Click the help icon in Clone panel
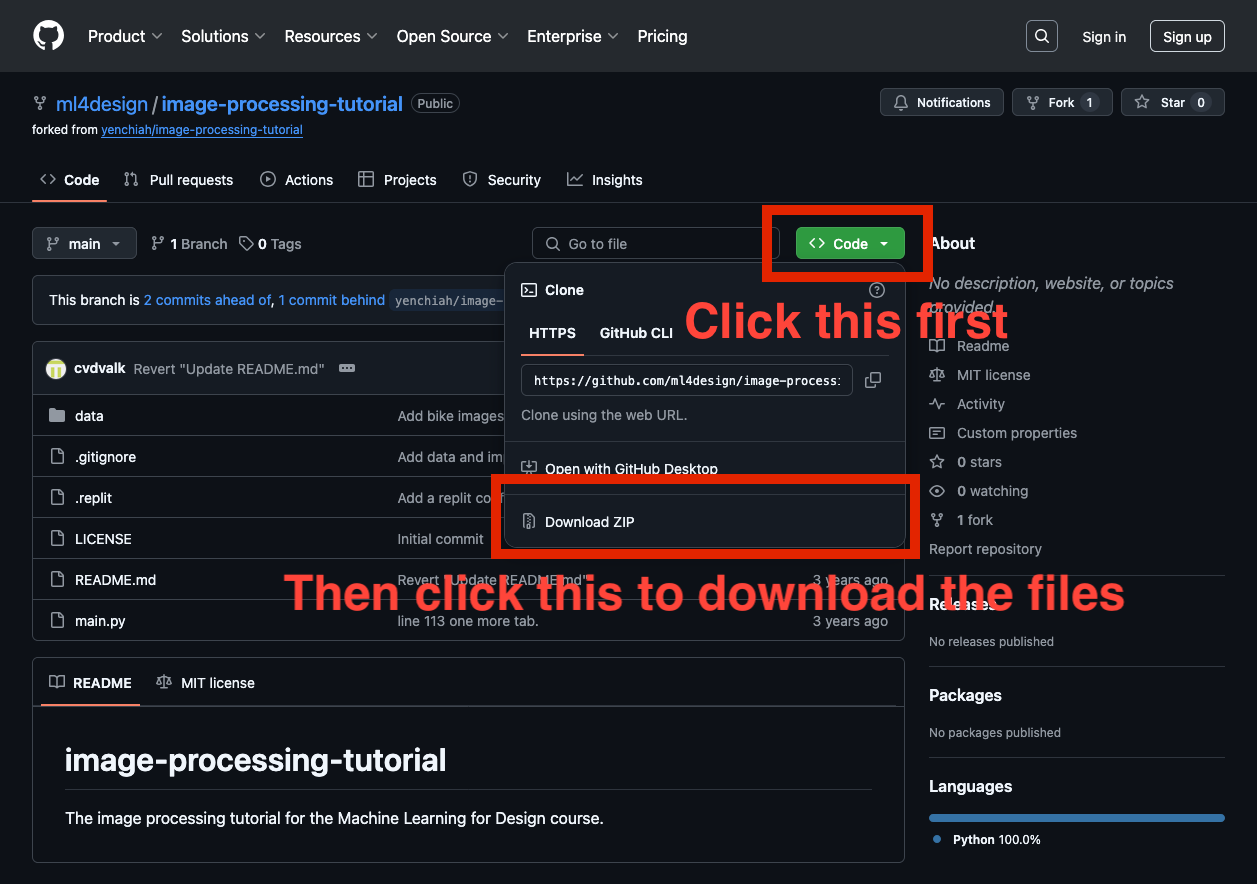Image resolution: width=1257 pixels, height=884 pixels. click(x=877, y=290)
